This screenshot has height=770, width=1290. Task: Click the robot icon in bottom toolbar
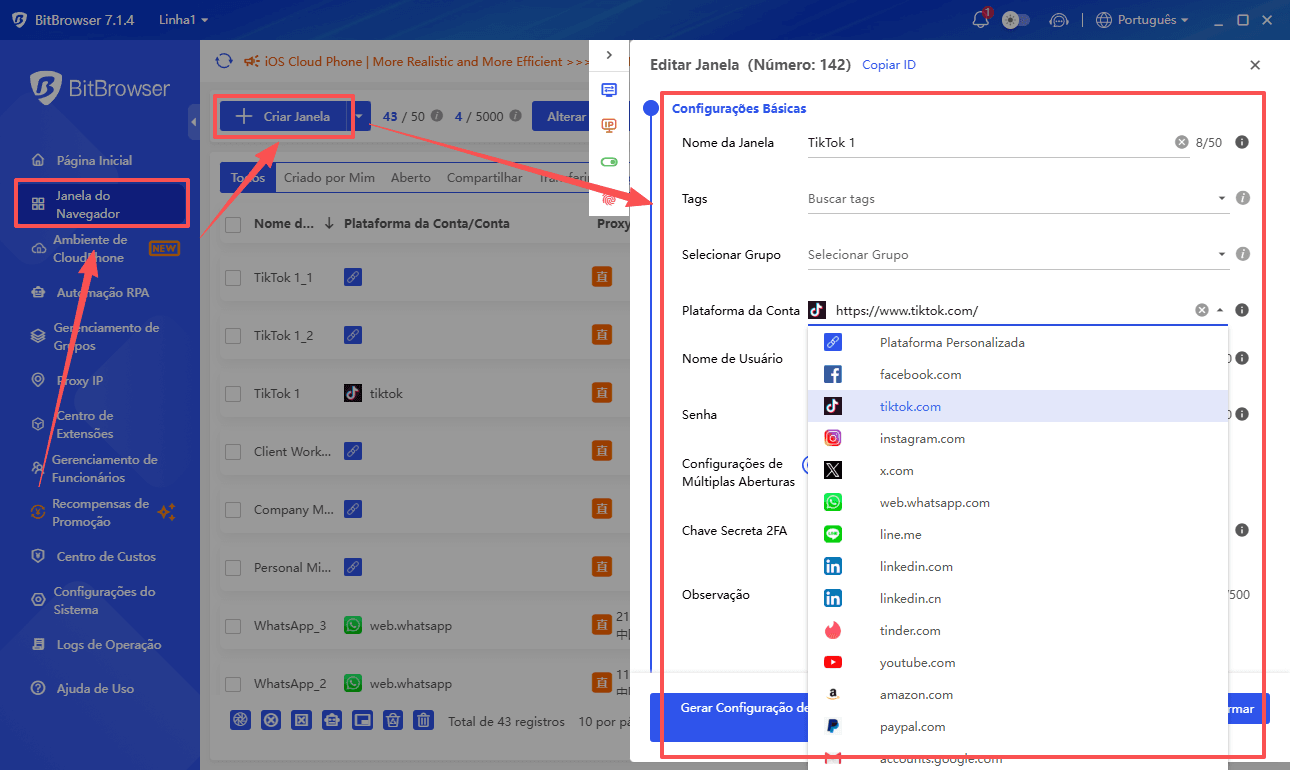[332, 720]
